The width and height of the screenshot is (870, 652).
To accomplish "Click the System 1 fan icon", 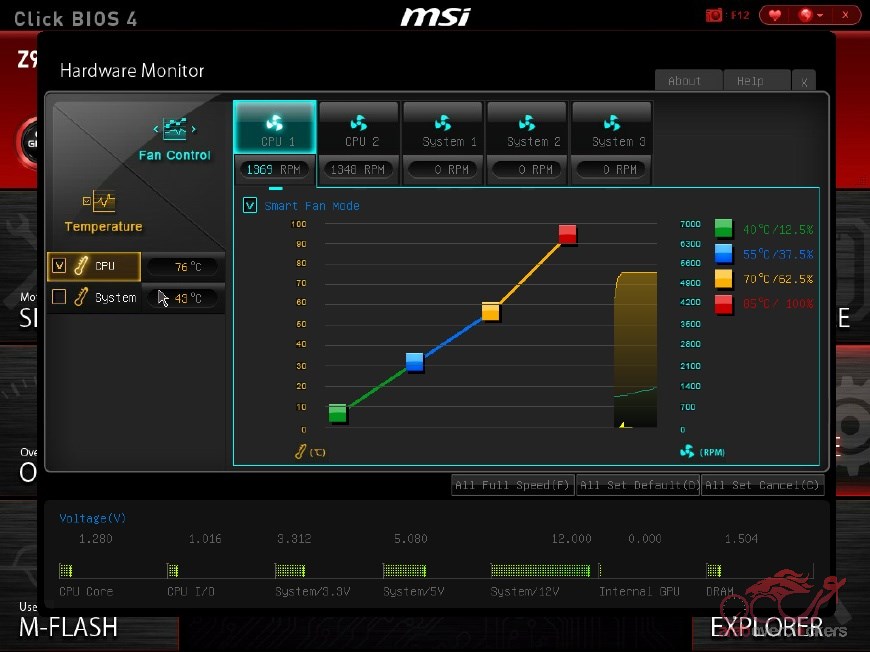I will click(442, 123).
